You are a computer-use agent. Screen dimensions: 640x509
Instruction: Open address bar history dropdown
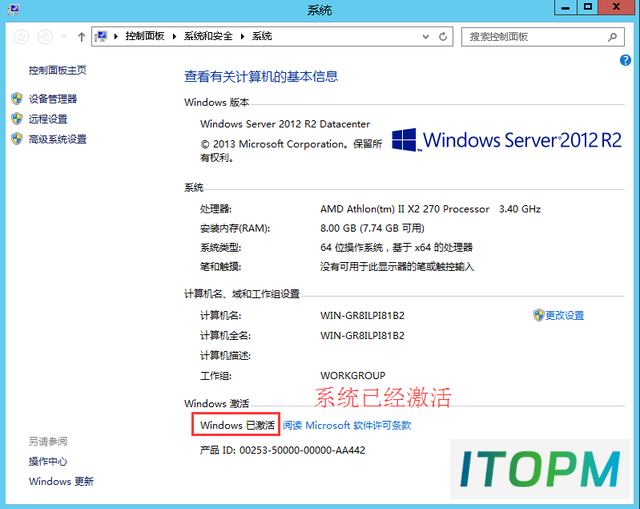(x=426, y=37)
